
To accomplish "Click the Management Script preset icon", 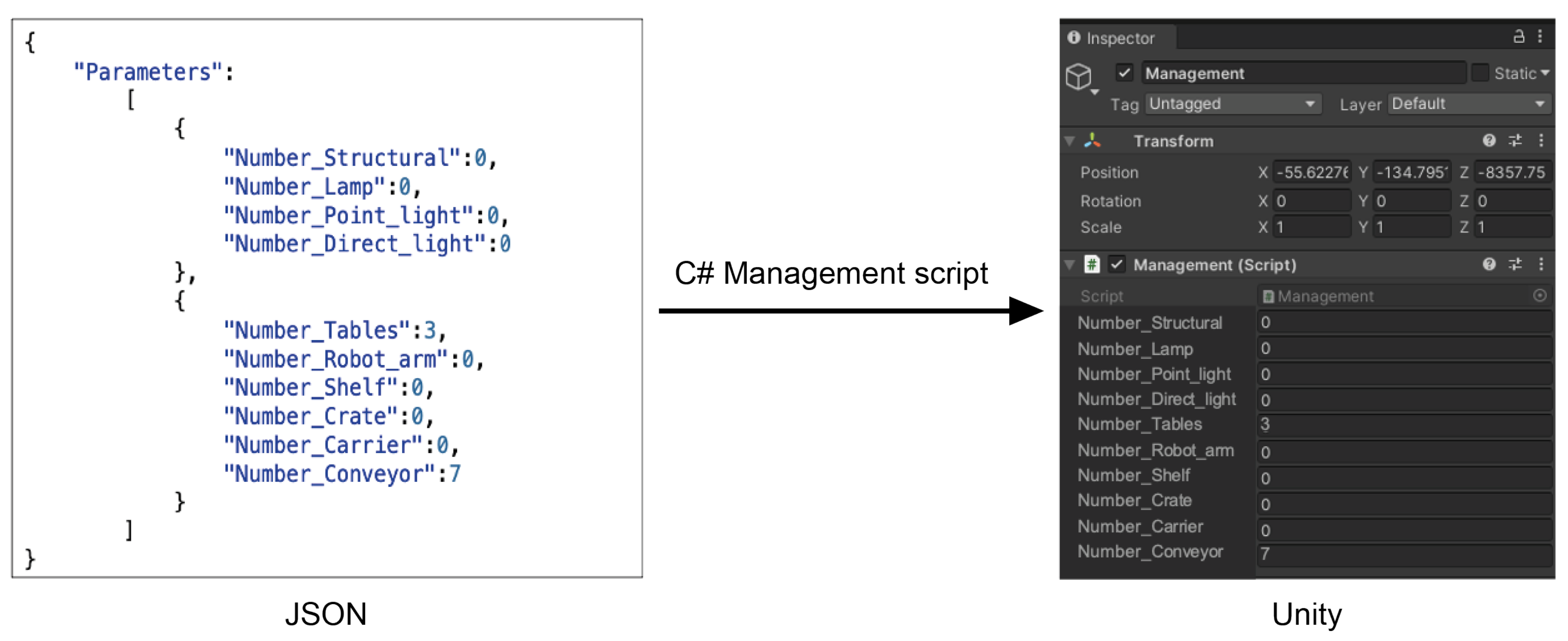I will point(1515,264).
